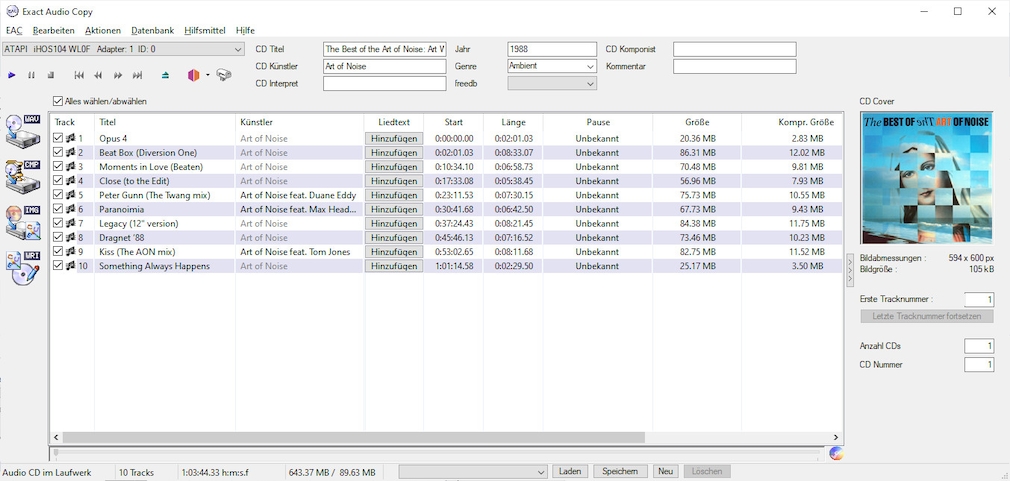
Task: Uncheck the Moments in Love checkbox
Action: (59, 167)
